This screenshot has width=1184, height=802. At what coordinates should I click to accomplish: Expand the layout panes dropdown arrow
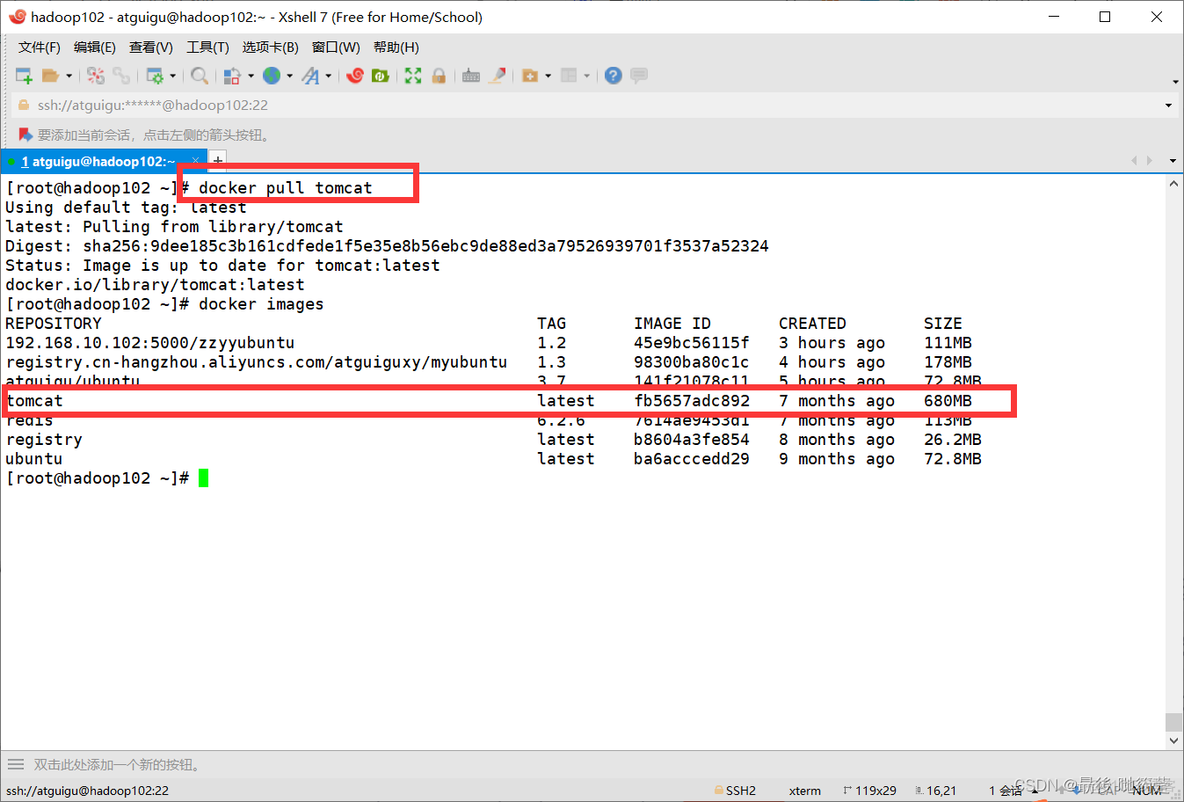point(587,76)
